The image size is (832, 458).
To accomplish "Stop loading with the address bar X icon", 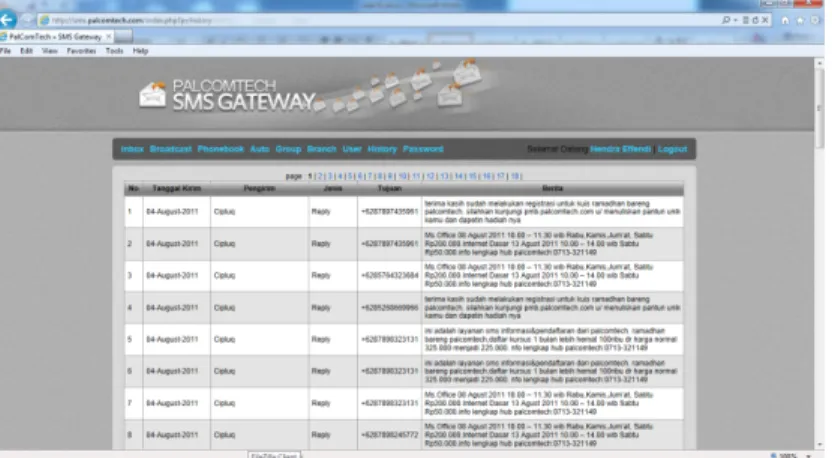I will (765, 20).
